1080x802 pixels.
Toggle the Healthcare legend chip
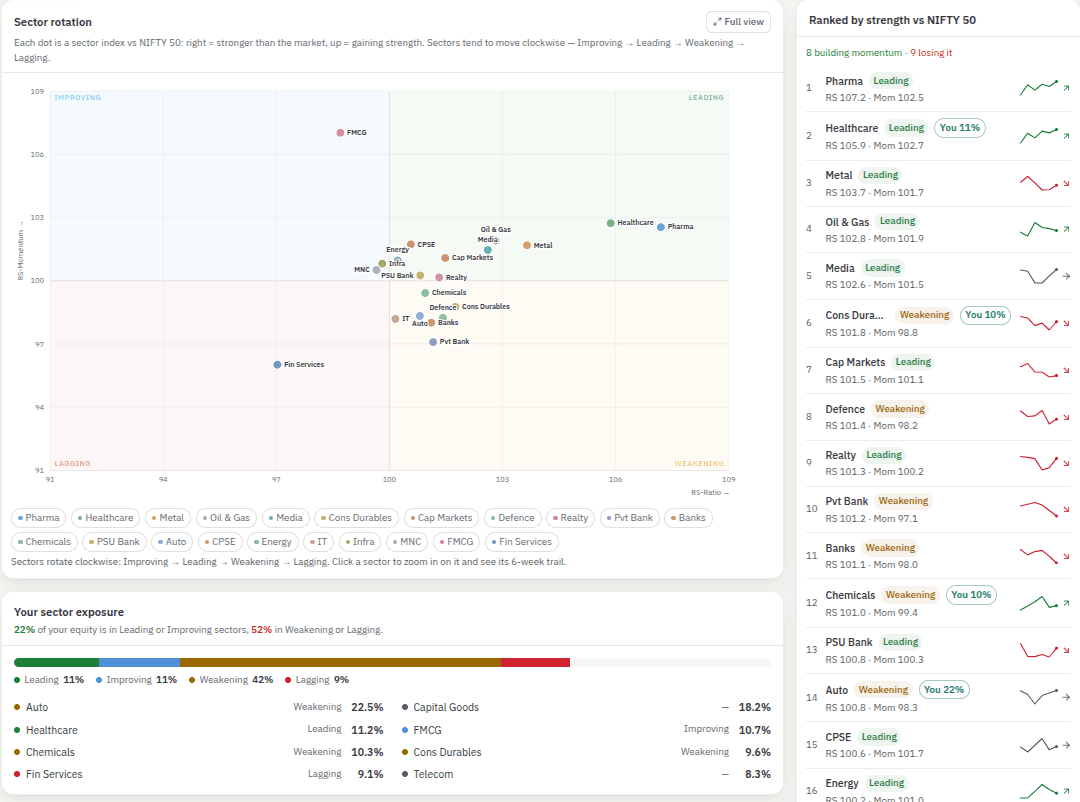click(105, 518)
